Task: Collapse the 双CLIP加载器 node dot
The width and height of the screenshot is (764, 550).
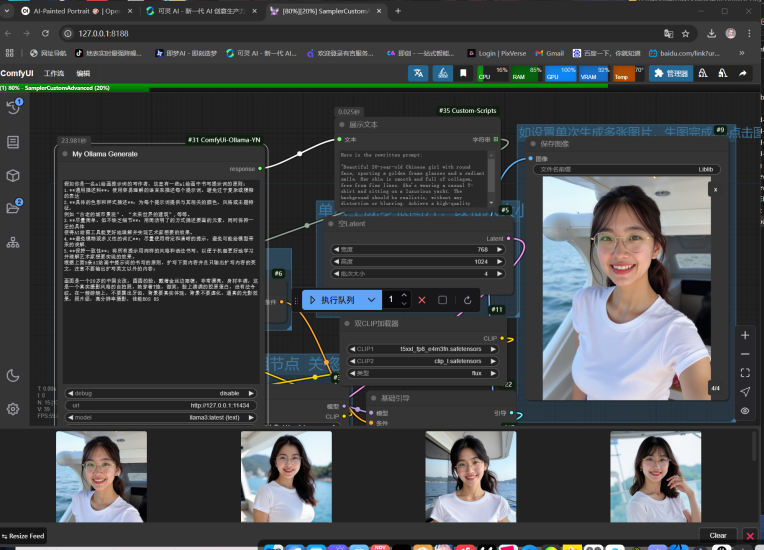Action: (x=347, y=323)
